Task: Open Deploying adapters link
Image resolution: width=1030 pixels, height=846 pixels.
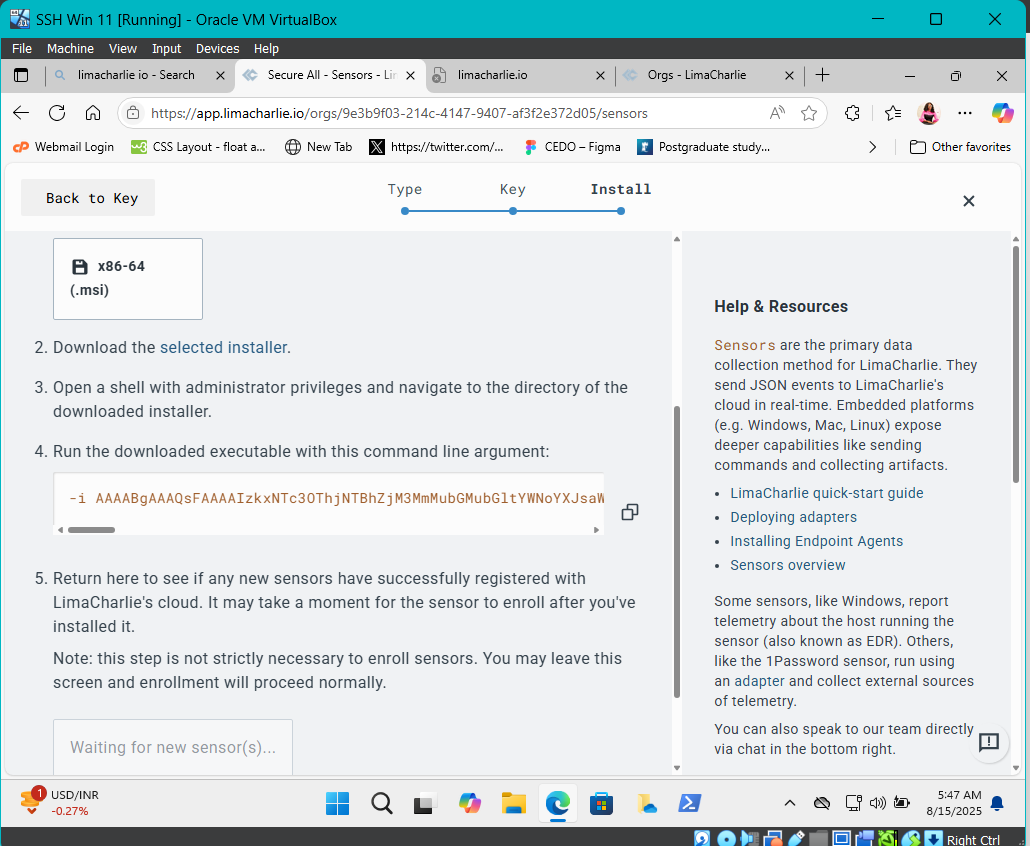Action: tap(794, 518)
